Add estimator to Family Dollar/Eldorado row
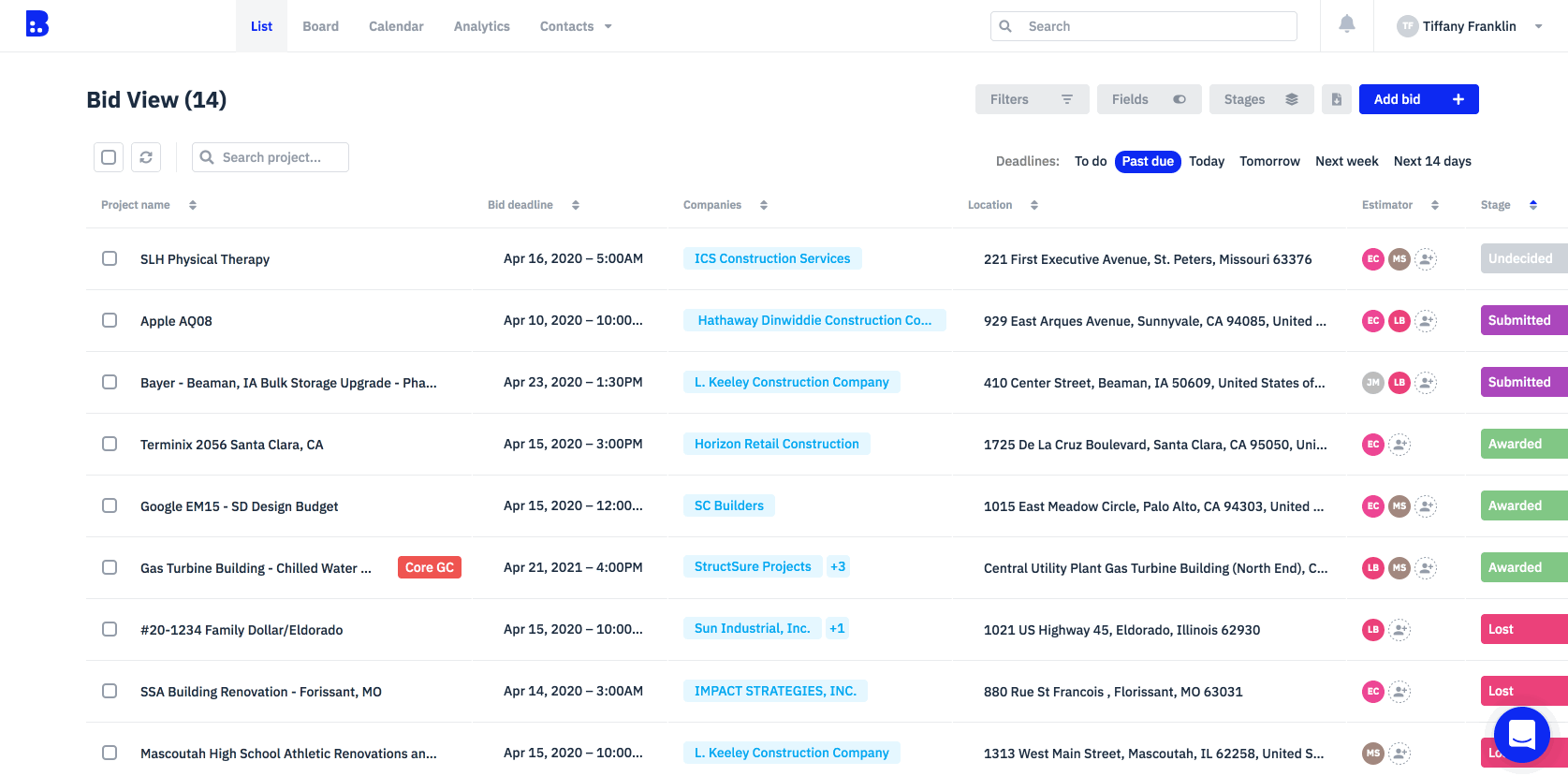 (1399, 630)
